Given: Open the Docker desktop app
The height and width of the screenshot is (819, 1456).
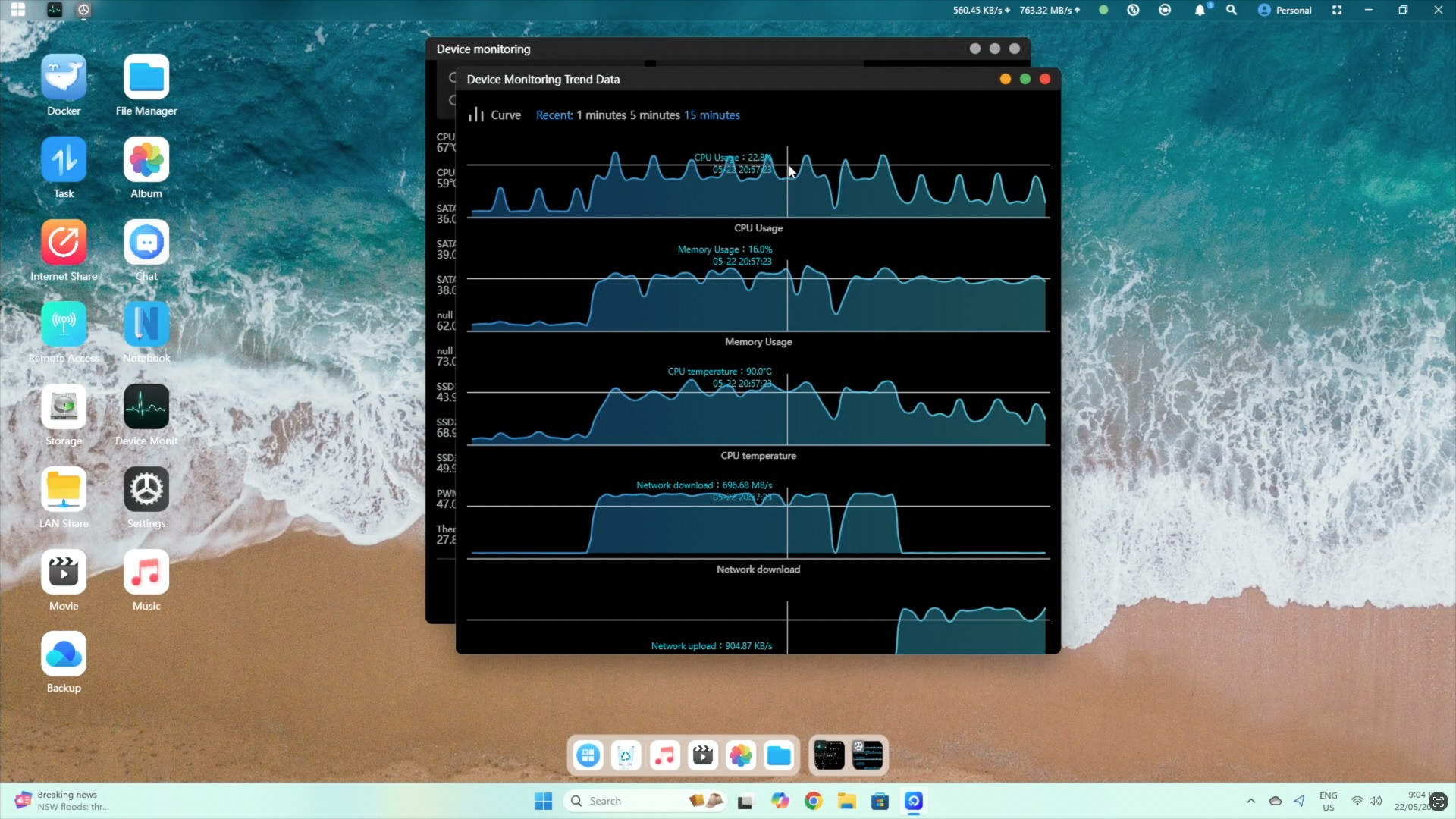Looking at the screenshot, I should point(64,77).
